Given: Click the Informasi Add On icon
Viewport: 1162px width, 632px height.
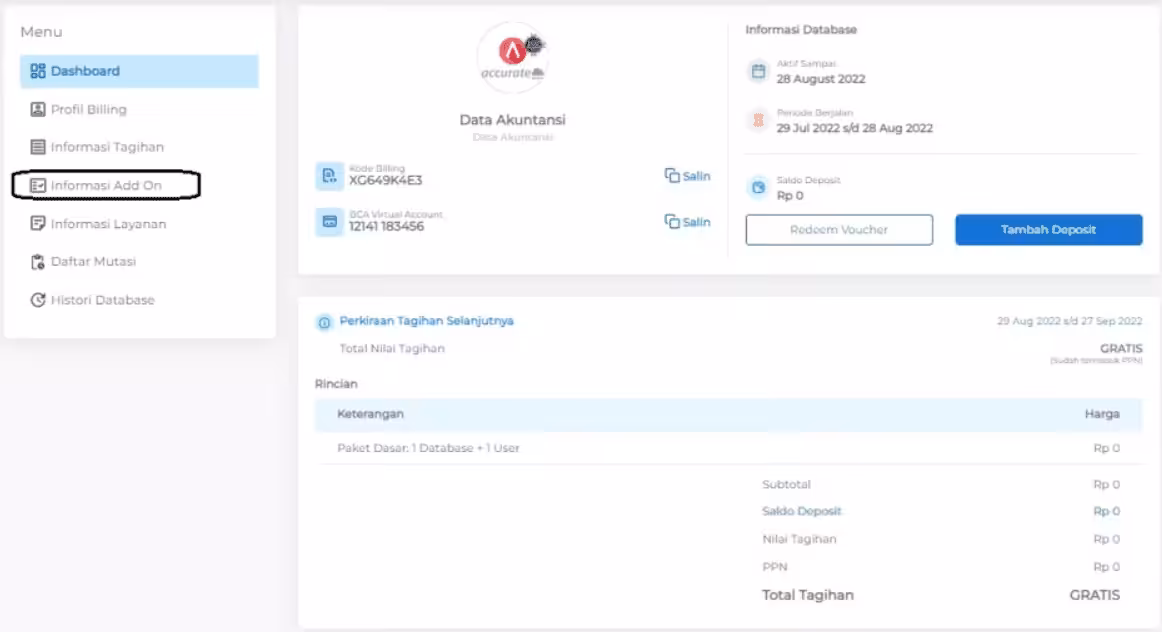Looking at the screenshot, I should click(38, 185).
